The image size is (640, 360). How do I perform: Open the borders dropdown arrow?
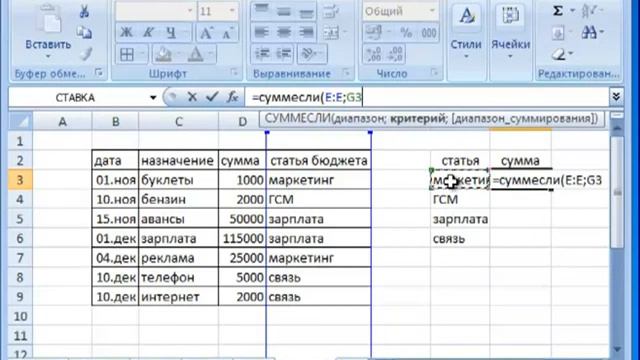coord(142,54)
